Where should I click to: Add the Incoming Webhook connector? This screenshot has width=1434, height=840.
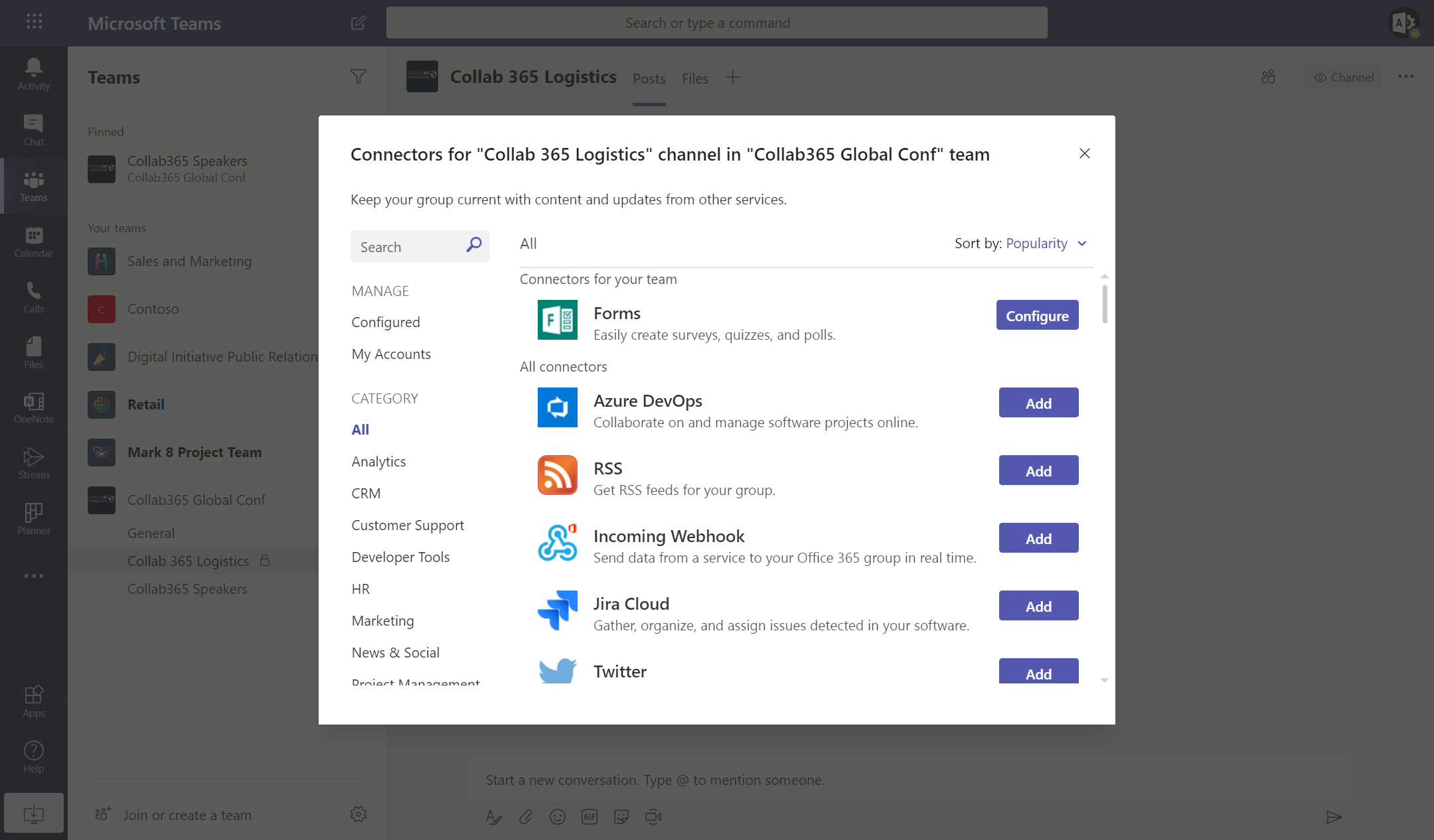1038,538
